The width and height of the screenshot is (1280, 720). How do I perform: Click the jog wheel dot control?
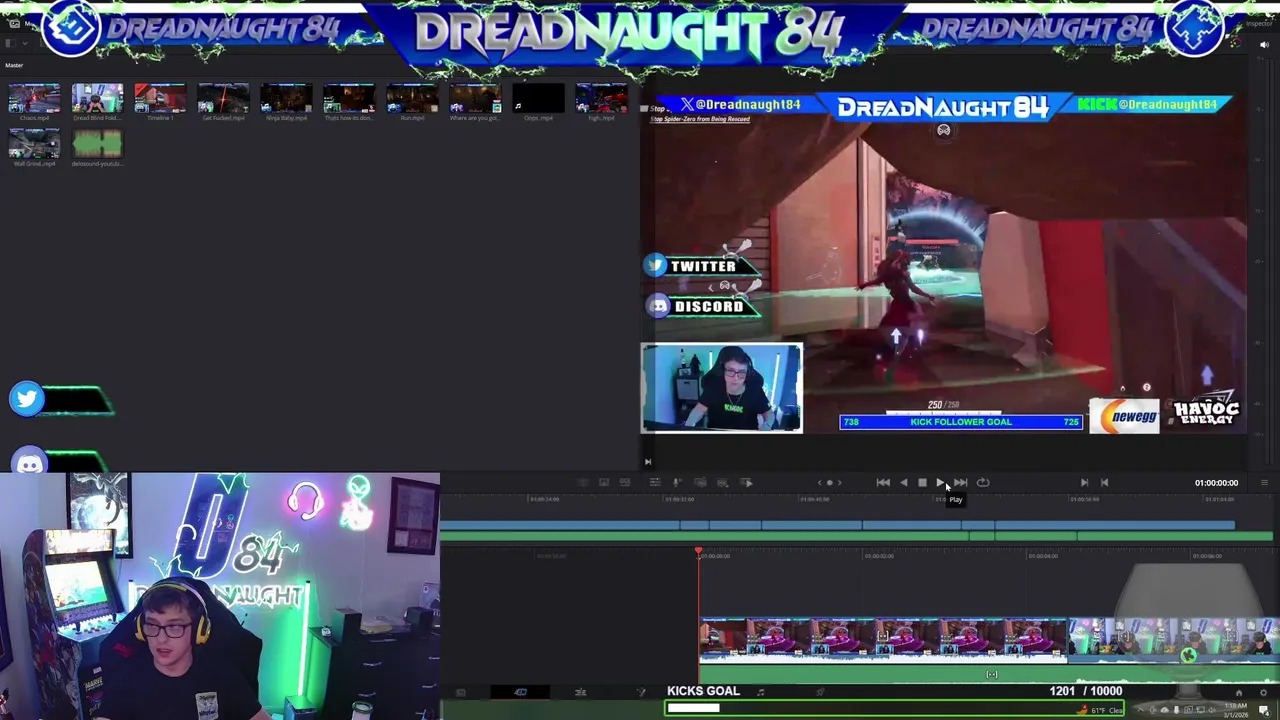829,482
